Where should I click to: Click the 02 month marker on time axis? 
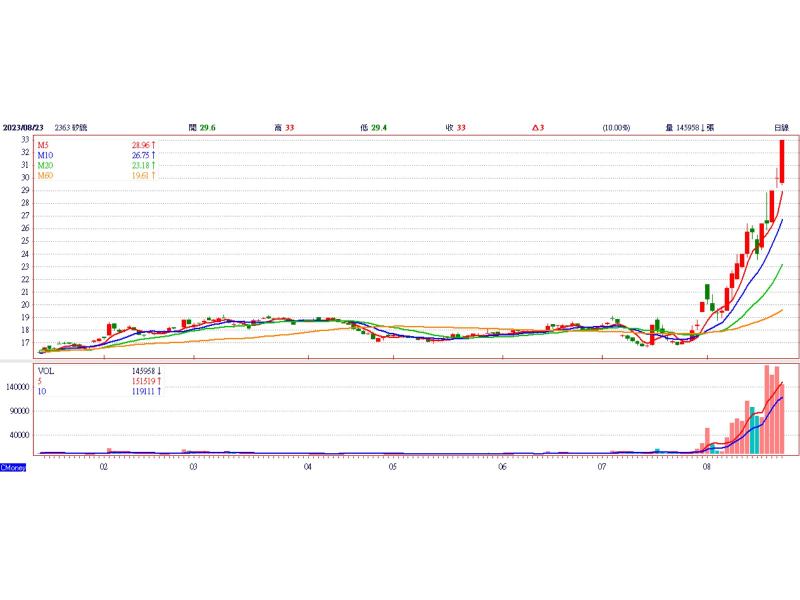[x=104, y=467]
